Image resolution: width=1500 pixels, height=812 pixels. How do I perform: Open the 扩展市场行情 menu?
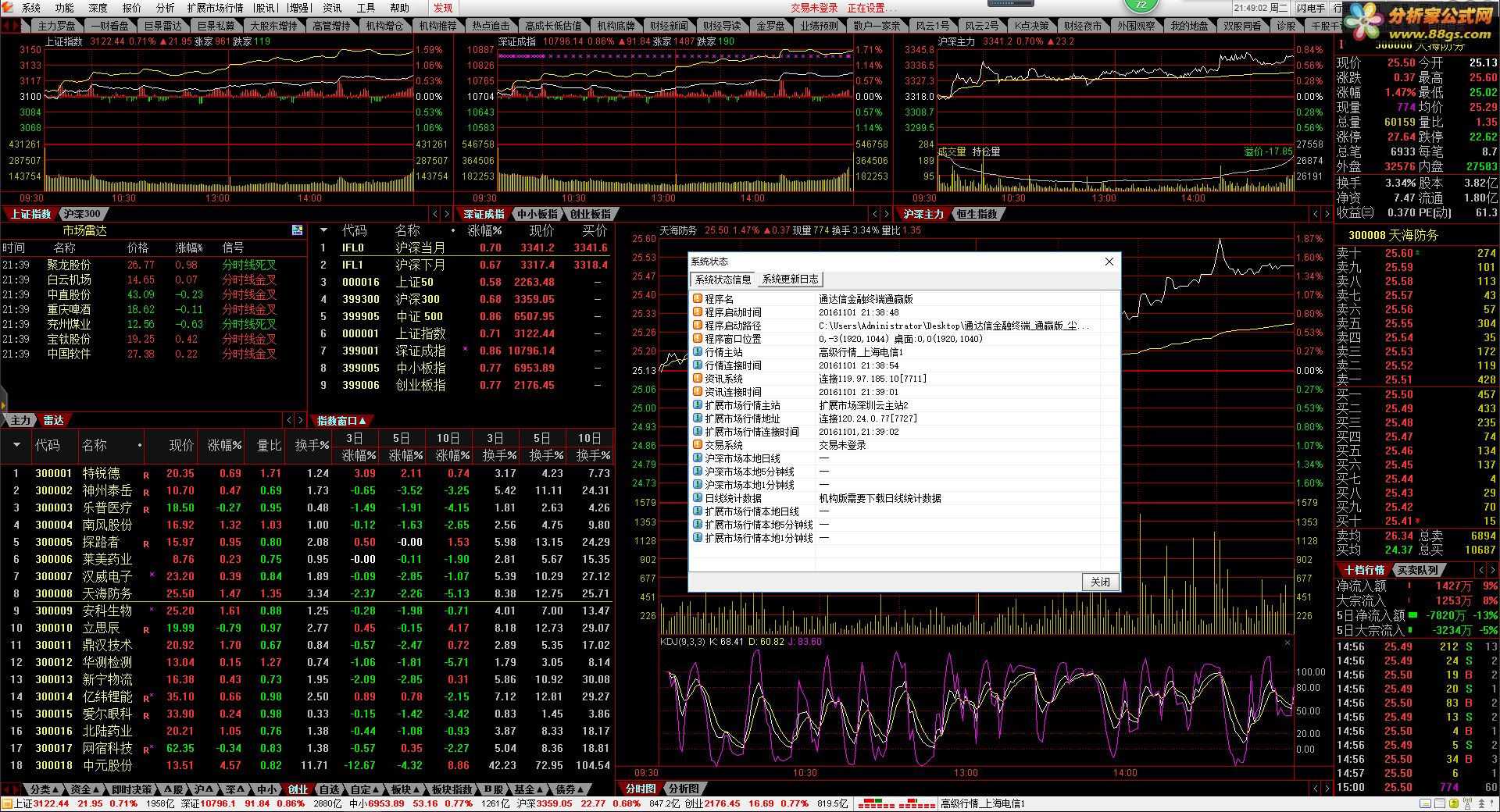215,8
